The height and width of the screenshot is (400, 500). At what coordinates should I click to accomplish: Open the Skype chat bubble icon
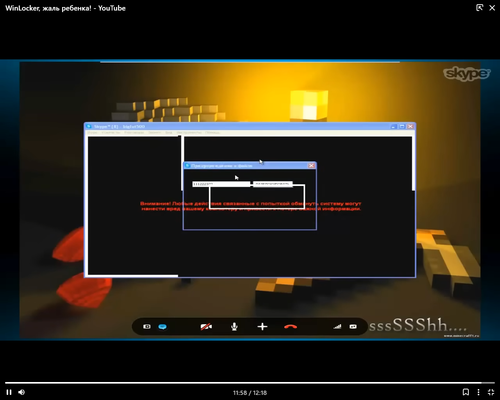162,327
